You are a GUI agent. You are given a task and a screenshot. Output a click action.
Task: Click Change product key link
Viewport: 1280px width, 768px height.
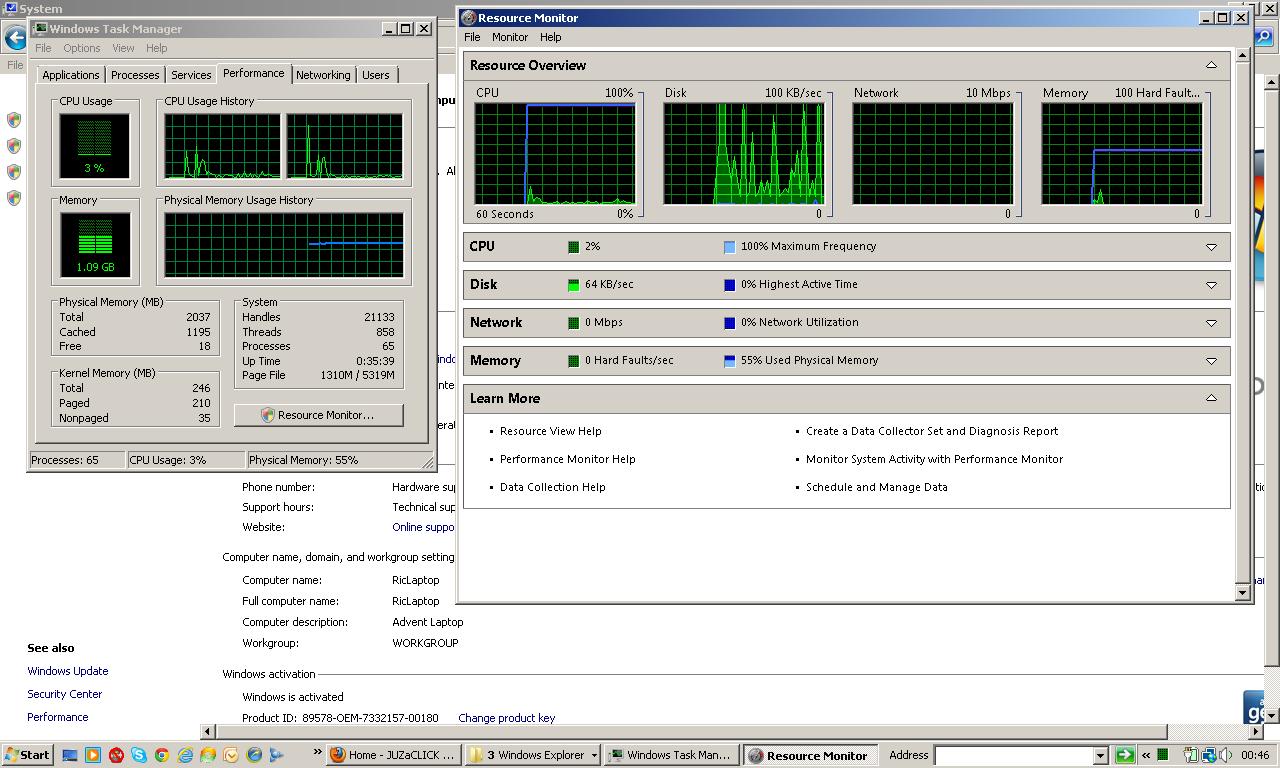click(x=507, y=718)
